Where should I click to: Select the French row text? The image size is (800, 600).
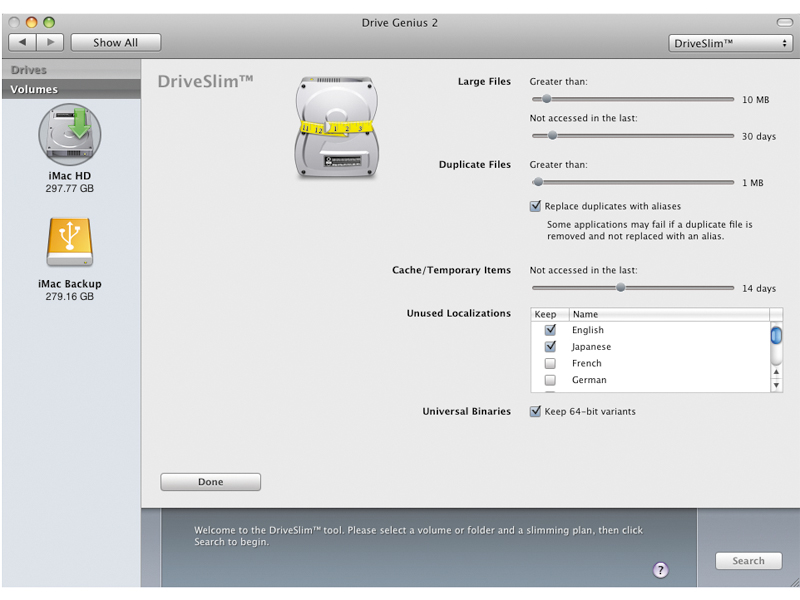587,363
